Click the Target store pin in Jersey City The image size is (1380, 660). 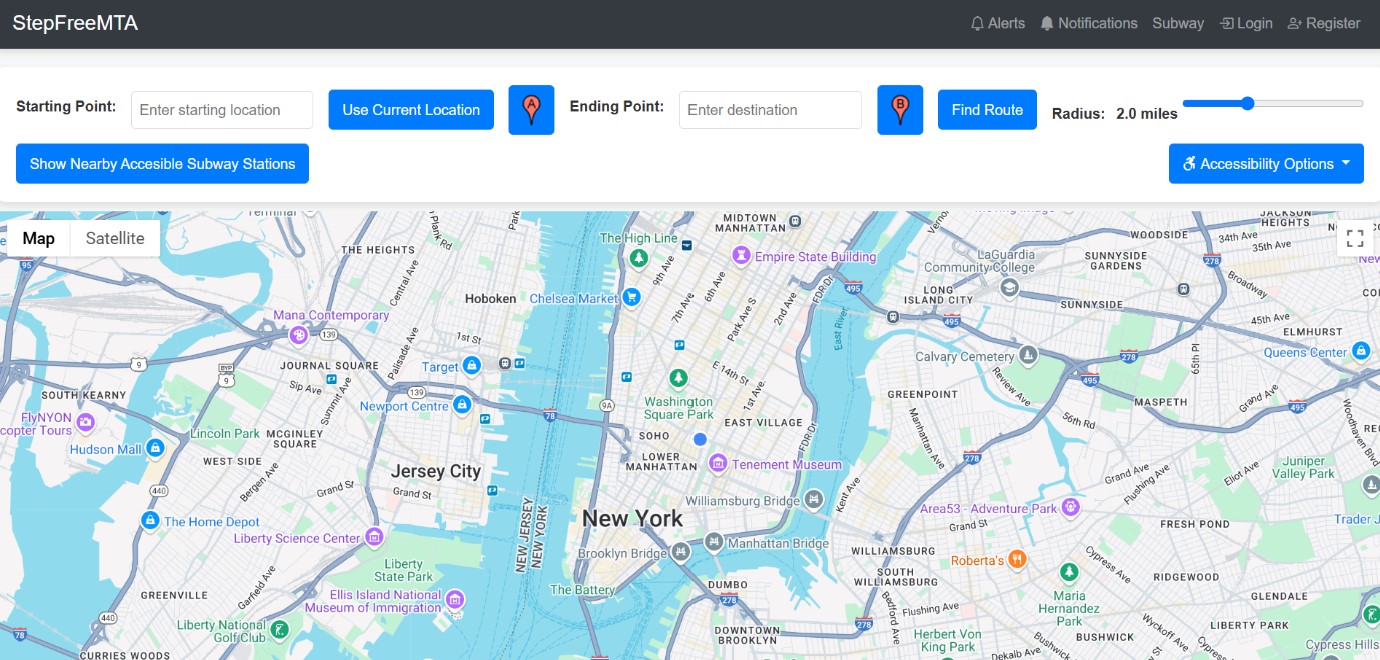coord(472,366)
